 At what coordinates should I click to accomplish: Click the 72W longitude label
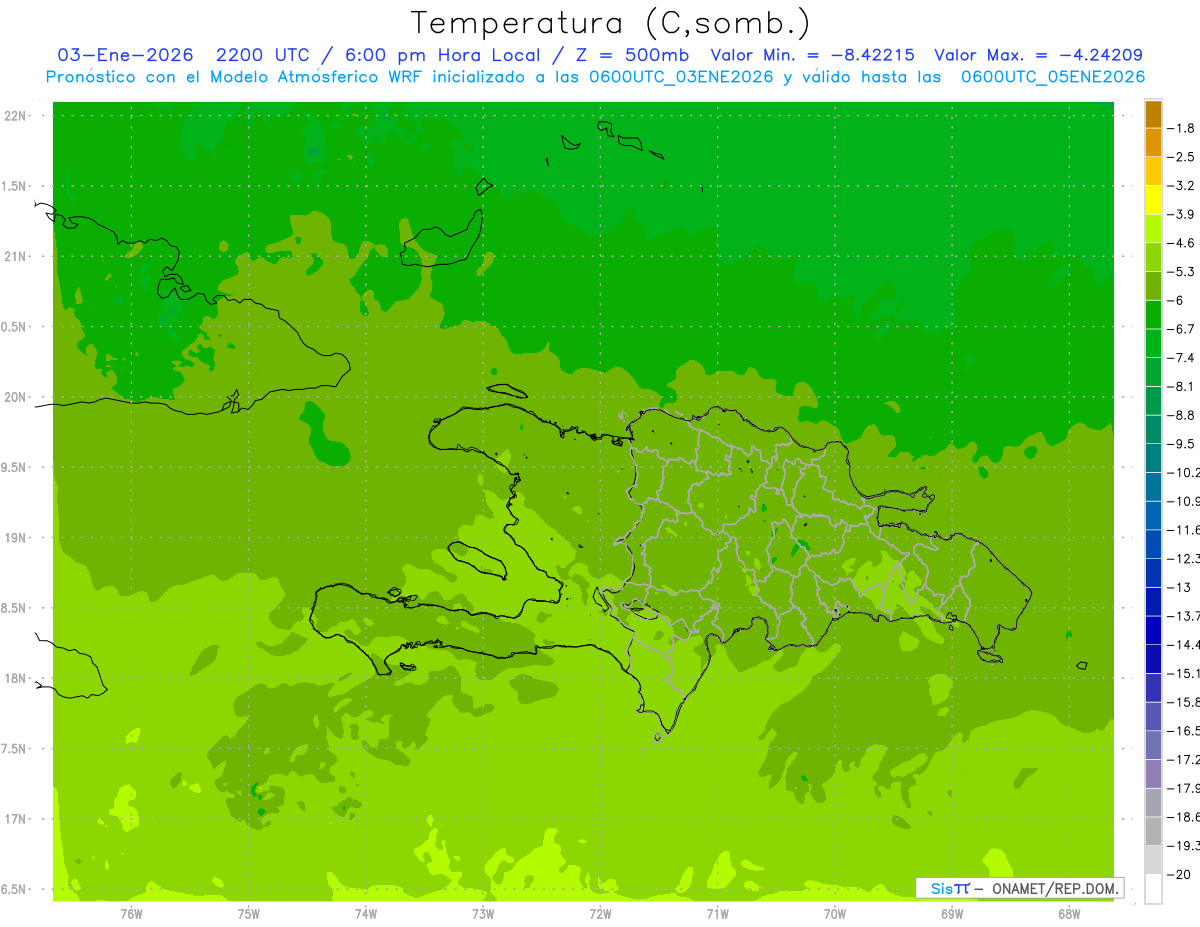coord(600,914)
